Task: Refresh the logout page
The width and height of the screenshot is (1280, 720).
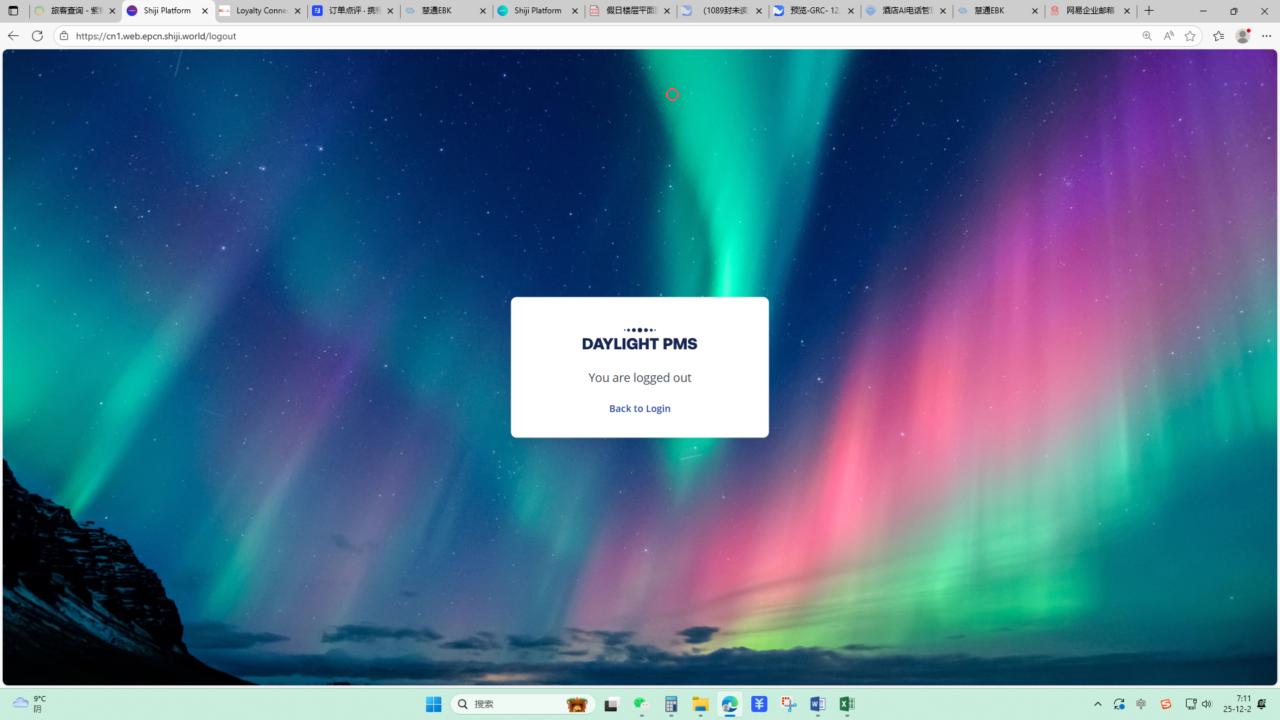Action: [x=37, y=35]
